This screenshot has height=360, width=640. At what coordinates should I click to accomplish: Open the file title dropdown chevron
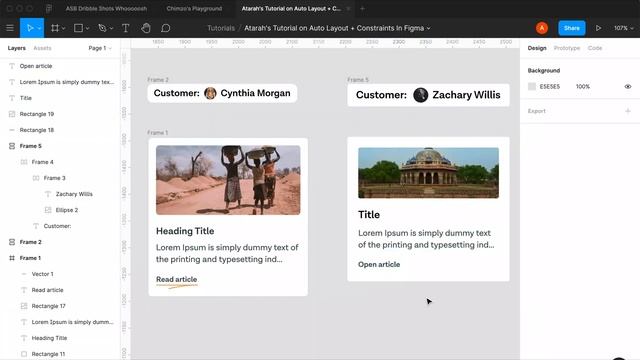(429, 29)
